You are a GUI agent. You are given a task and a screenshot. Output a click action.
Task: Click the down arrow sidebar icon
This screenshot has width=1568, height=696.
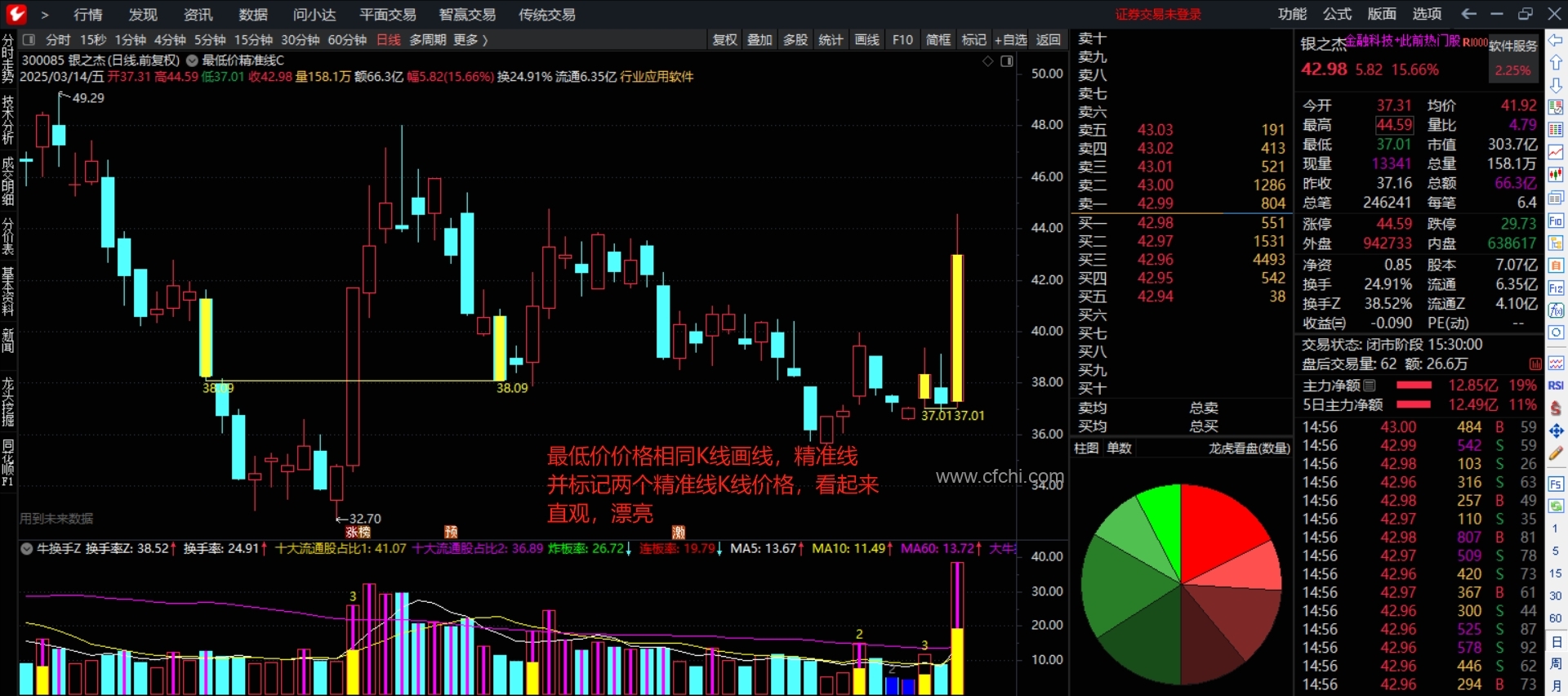[1556, 85]
